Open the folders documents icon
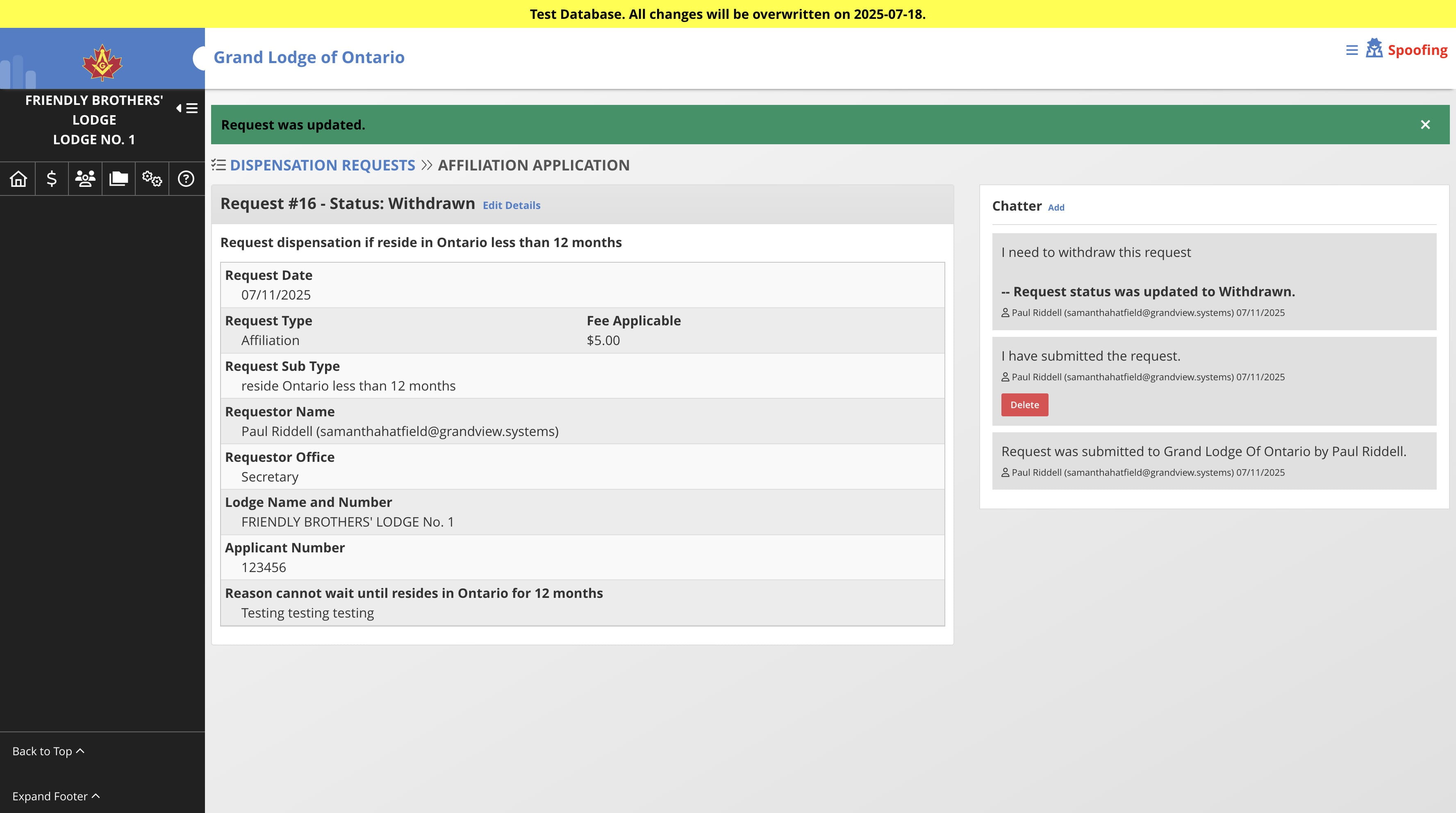 pyautogui.click(x=119, y=179)
